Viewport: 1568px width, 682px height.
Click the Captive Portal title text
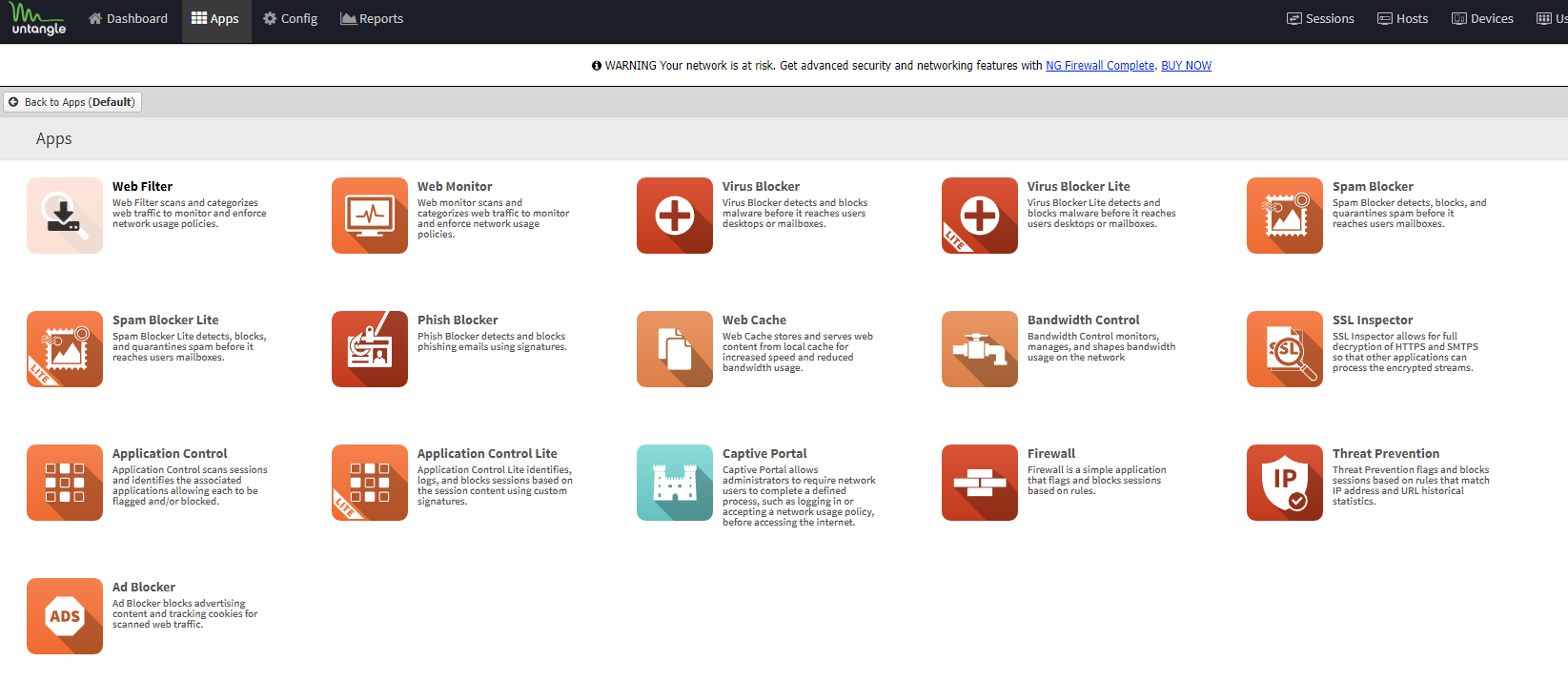(x=764, y=454)
